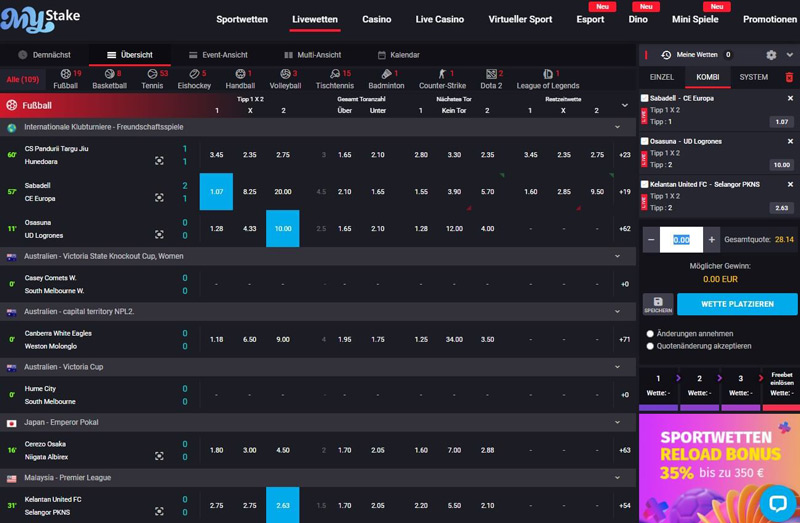
Task: Select odds 3.45 for CS Pandurii win
Action: [x=216, y=155]
